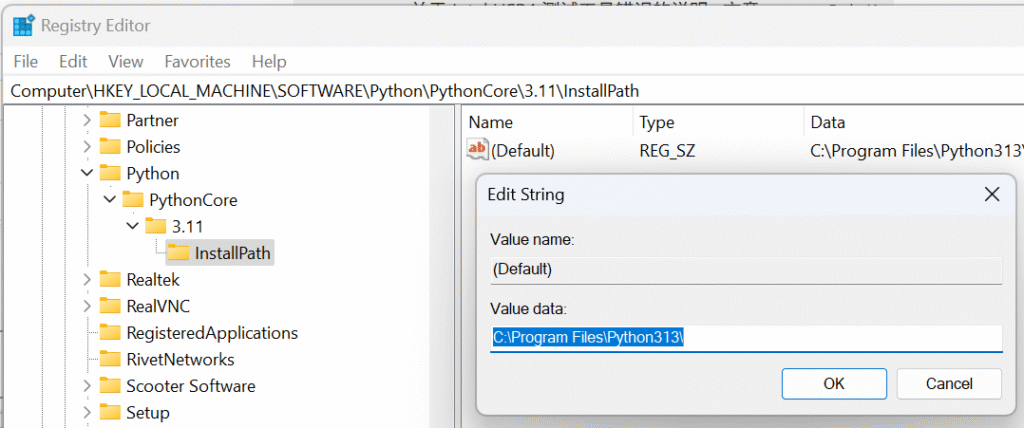Select the Scooter Software folder icon
1024x428 pixels.
pyautogui.click(x=109, y=386)
